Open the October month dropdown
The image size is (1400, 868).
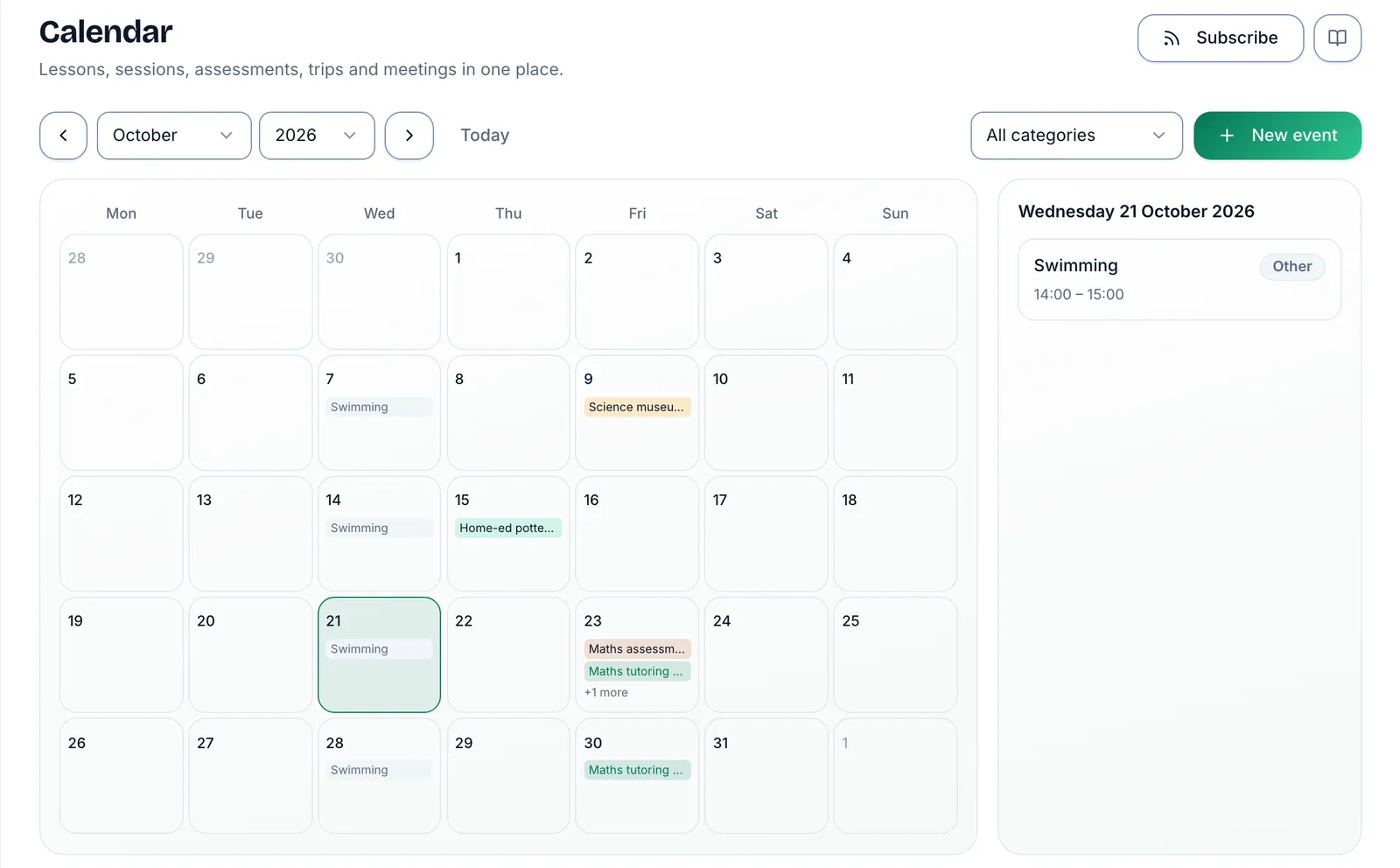[x=174, y=136]
